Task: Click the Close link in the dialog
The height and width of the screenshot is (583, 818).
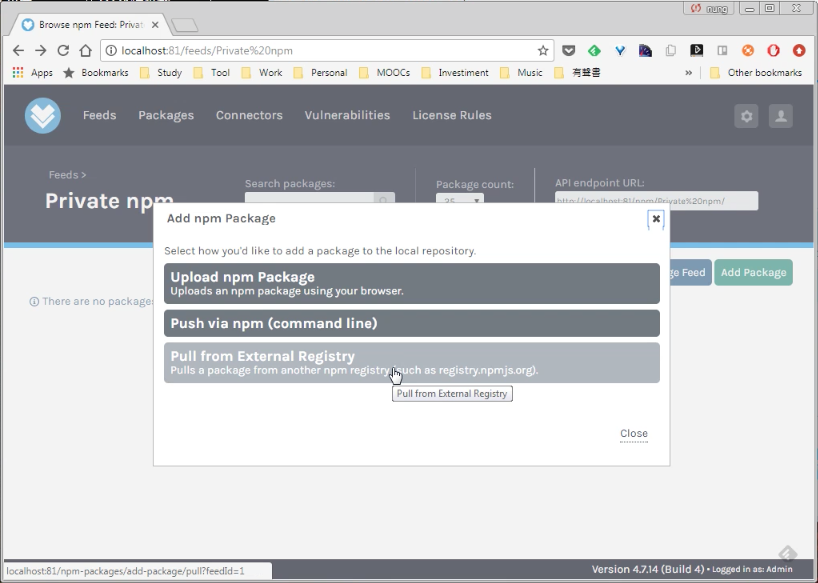Action: click(634, 434)
